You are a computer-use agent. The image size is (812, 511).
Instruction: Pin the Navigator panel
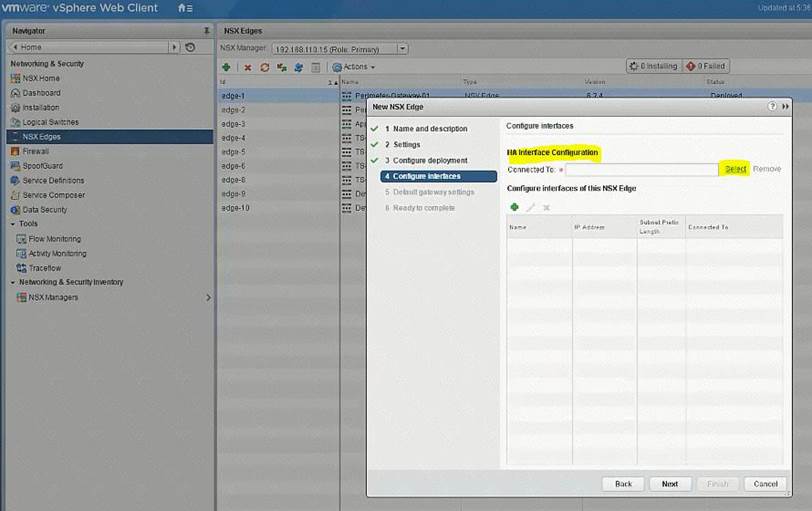pos(206,31)
